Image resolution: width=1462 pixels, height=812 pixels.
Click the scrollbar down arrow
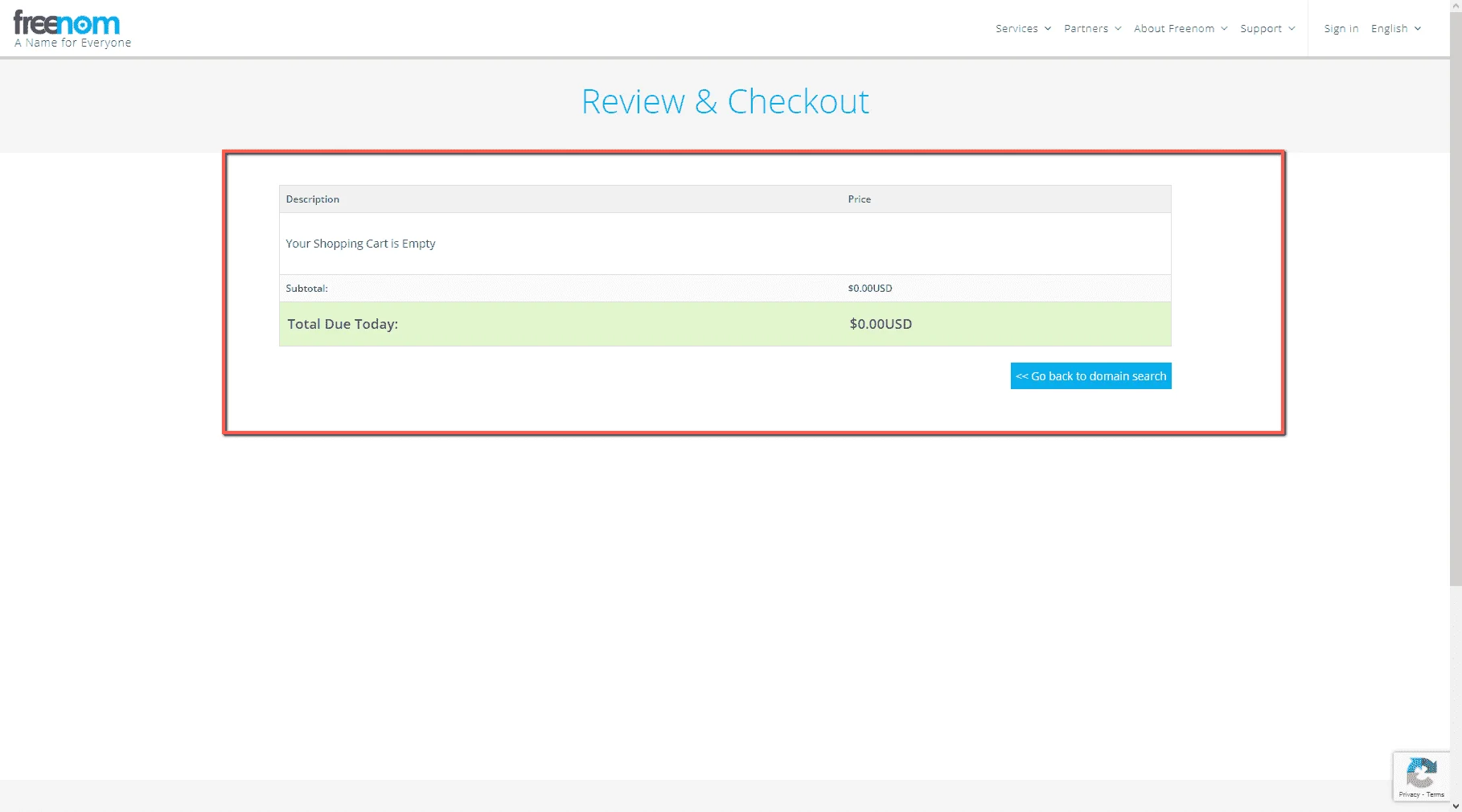[x=1456, y=806]
